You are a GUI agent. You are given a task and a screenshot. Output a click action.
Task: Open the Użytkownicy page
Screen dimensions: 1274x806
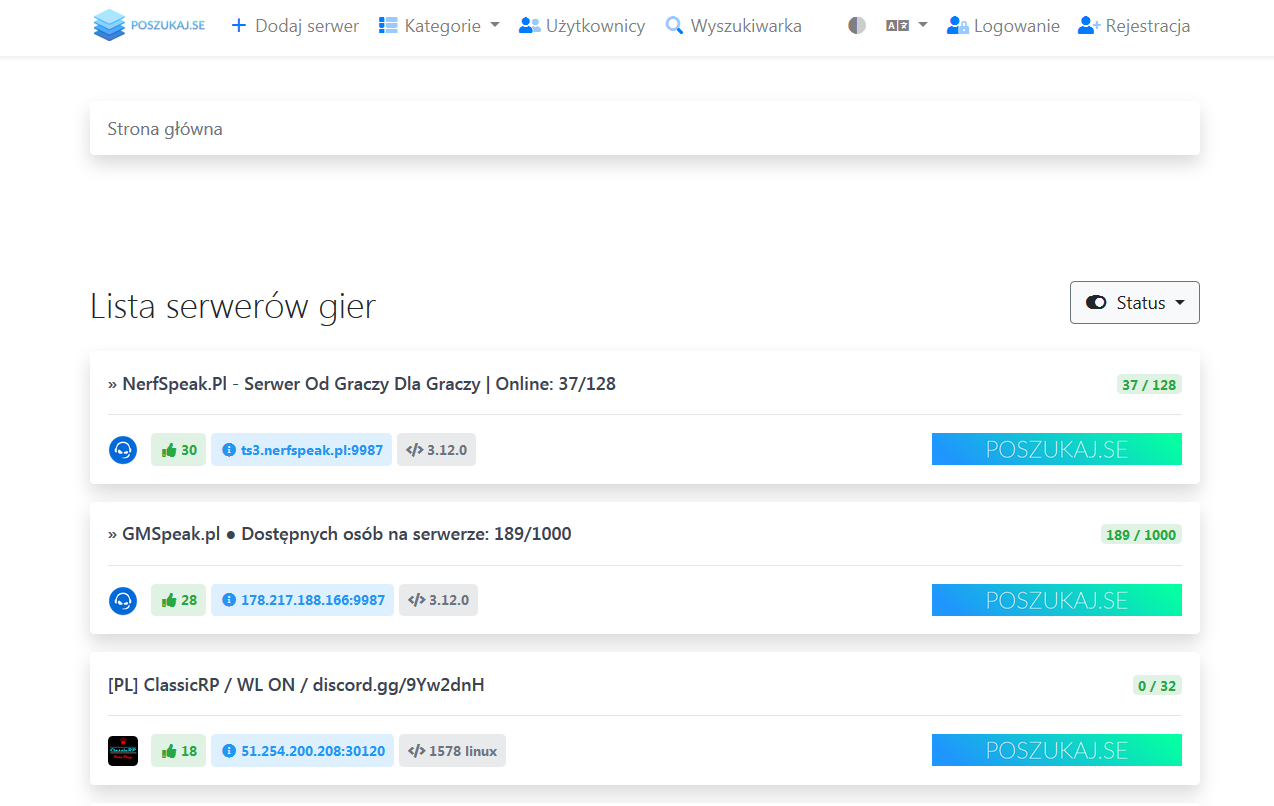[x=582, y=26]
